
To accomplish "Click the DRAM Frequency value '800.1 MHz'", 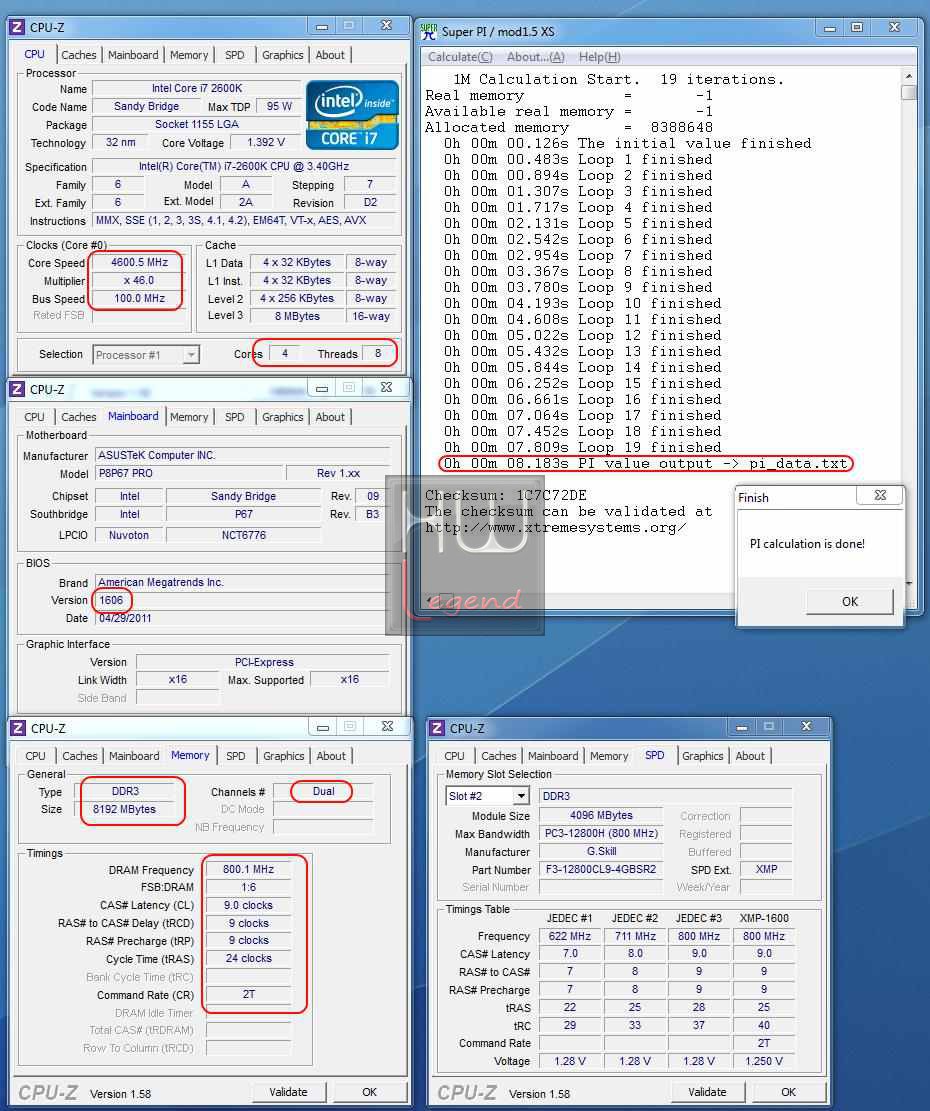I will 249,869.
